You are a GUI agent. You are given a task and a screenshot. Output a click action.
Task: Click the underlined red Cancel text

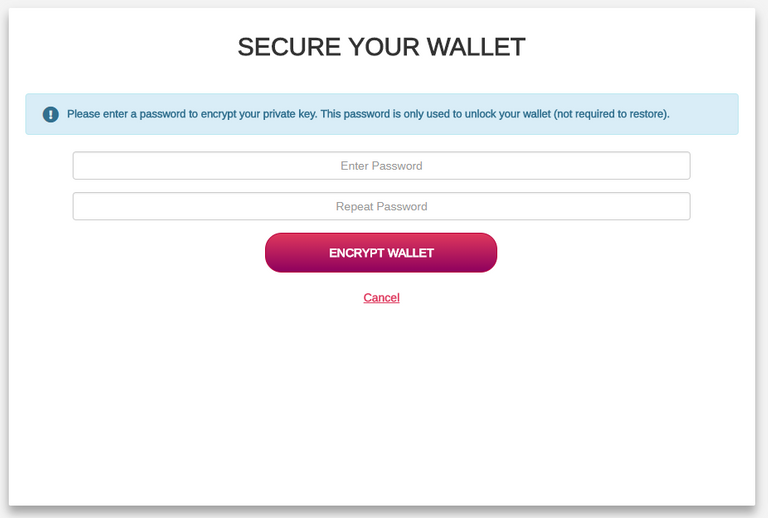pyautogui.click(x=381, y=298)
